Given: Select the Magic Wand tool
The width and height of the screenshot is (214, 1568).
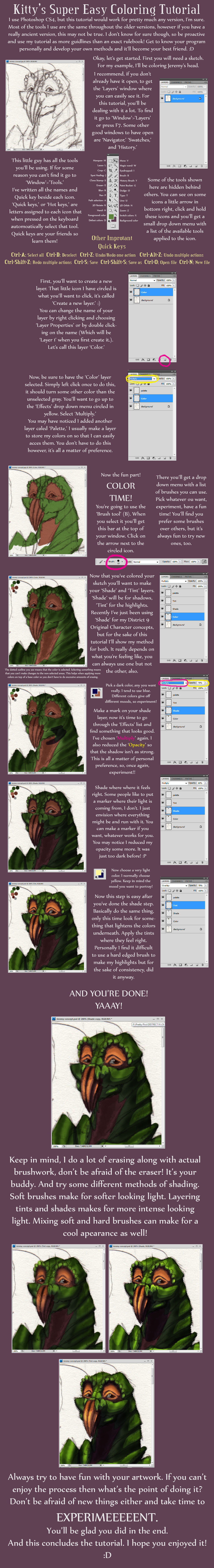Looking at the screenshot, I should point(116,166).
